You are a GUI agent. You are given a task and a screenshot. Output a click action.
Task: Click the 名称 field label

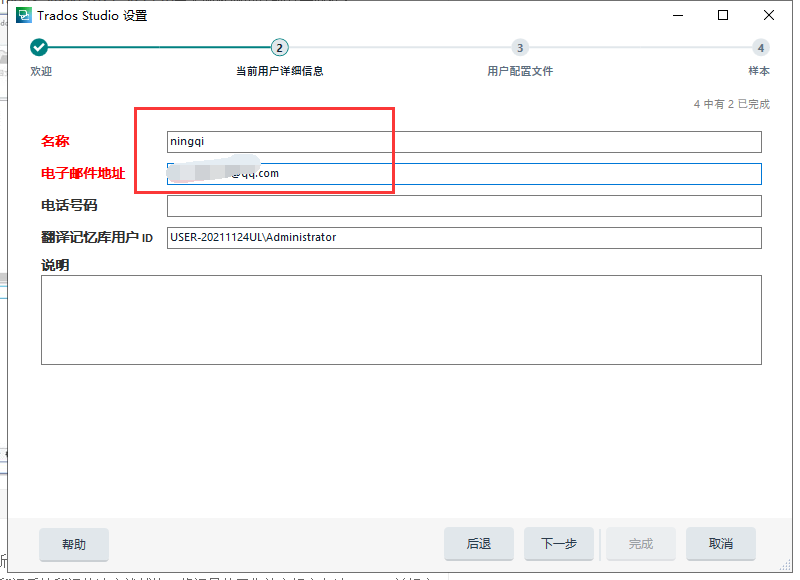pyautogui.click(x=55, y=141)
